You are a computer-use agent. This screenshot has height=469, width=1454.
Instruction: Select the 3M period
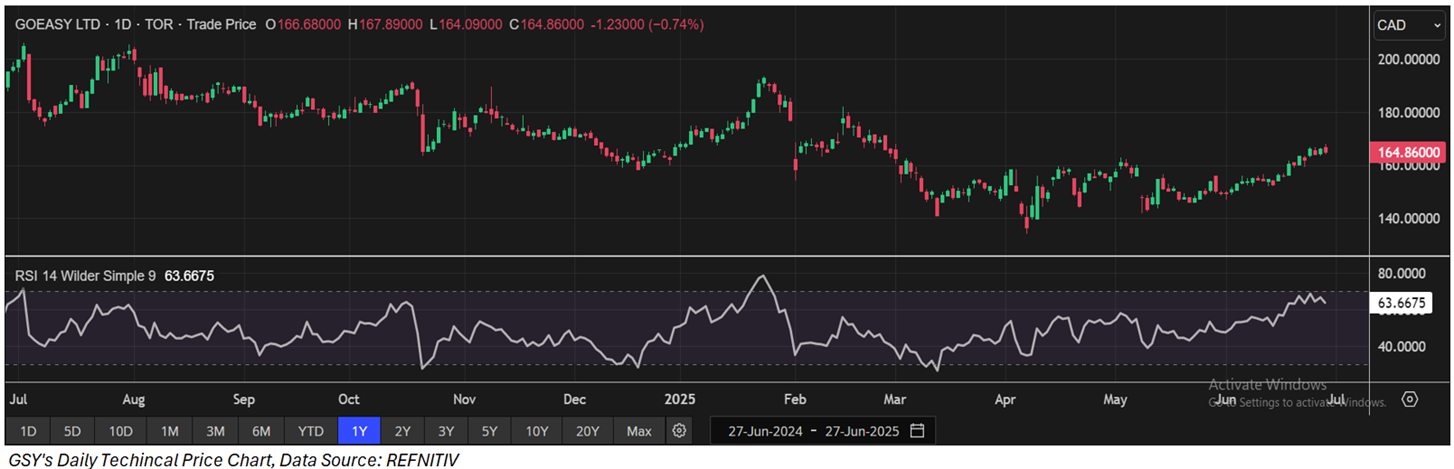tap(215, 431)
